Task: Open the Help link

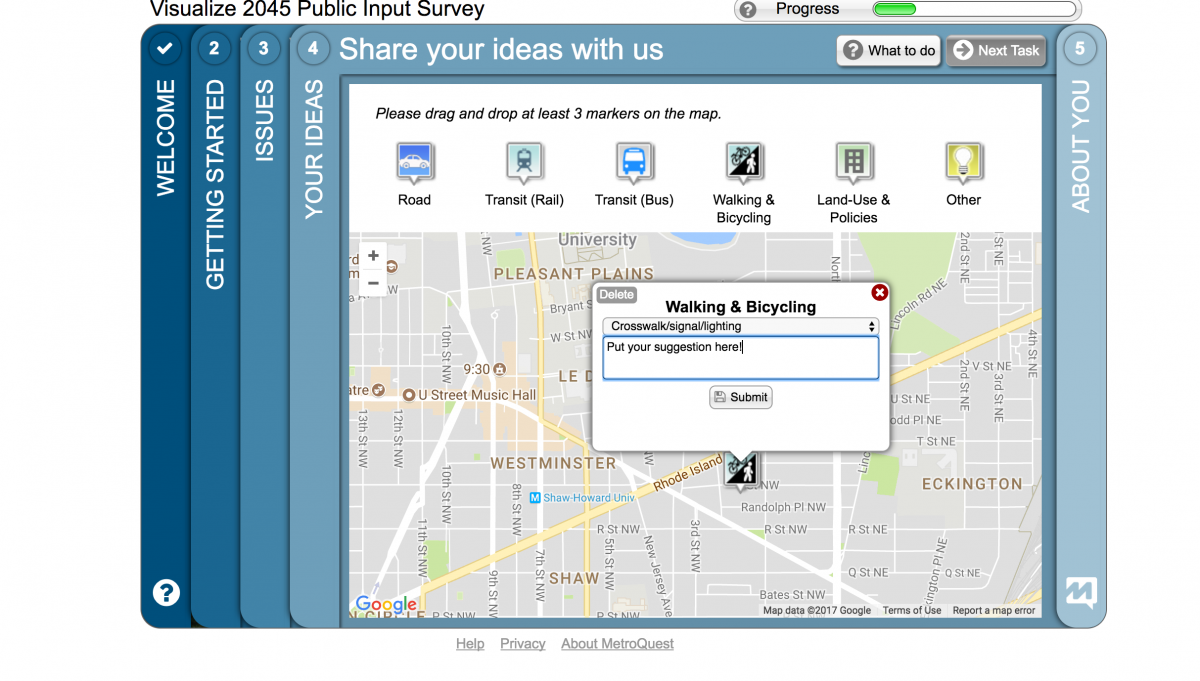Action: pyautogui.click(x=470, y=644)
